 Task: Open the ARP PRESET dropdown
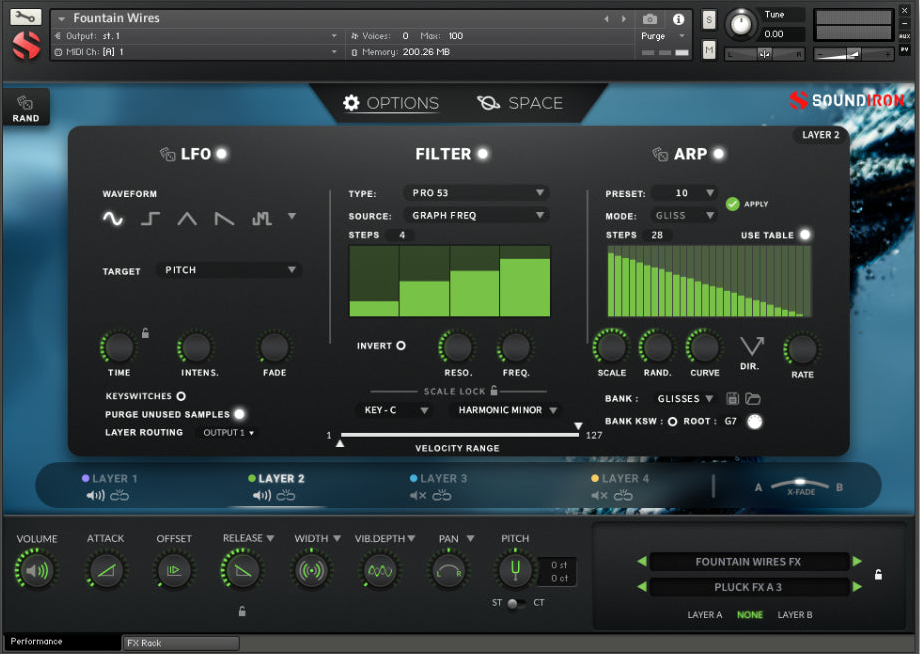[685, 193]
